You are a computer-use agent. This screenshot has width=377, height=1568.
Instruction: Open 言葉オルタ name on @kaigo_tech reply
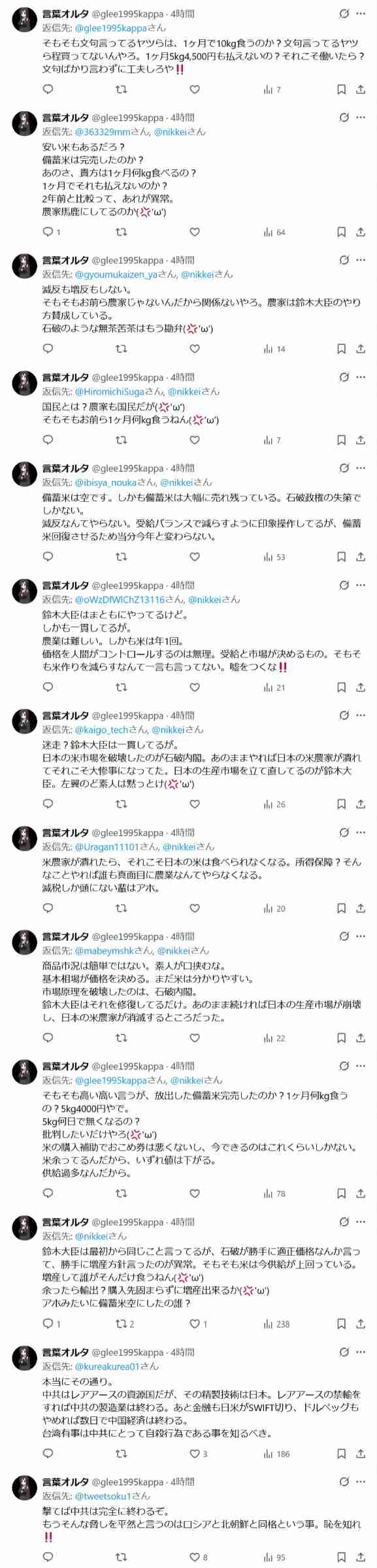65,715
